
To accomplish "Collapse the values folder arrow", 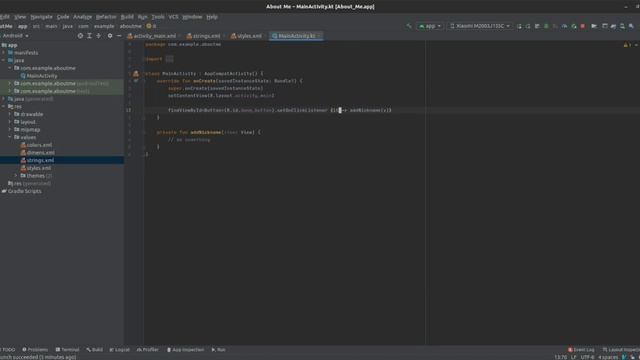I will (x=10, y=137).
